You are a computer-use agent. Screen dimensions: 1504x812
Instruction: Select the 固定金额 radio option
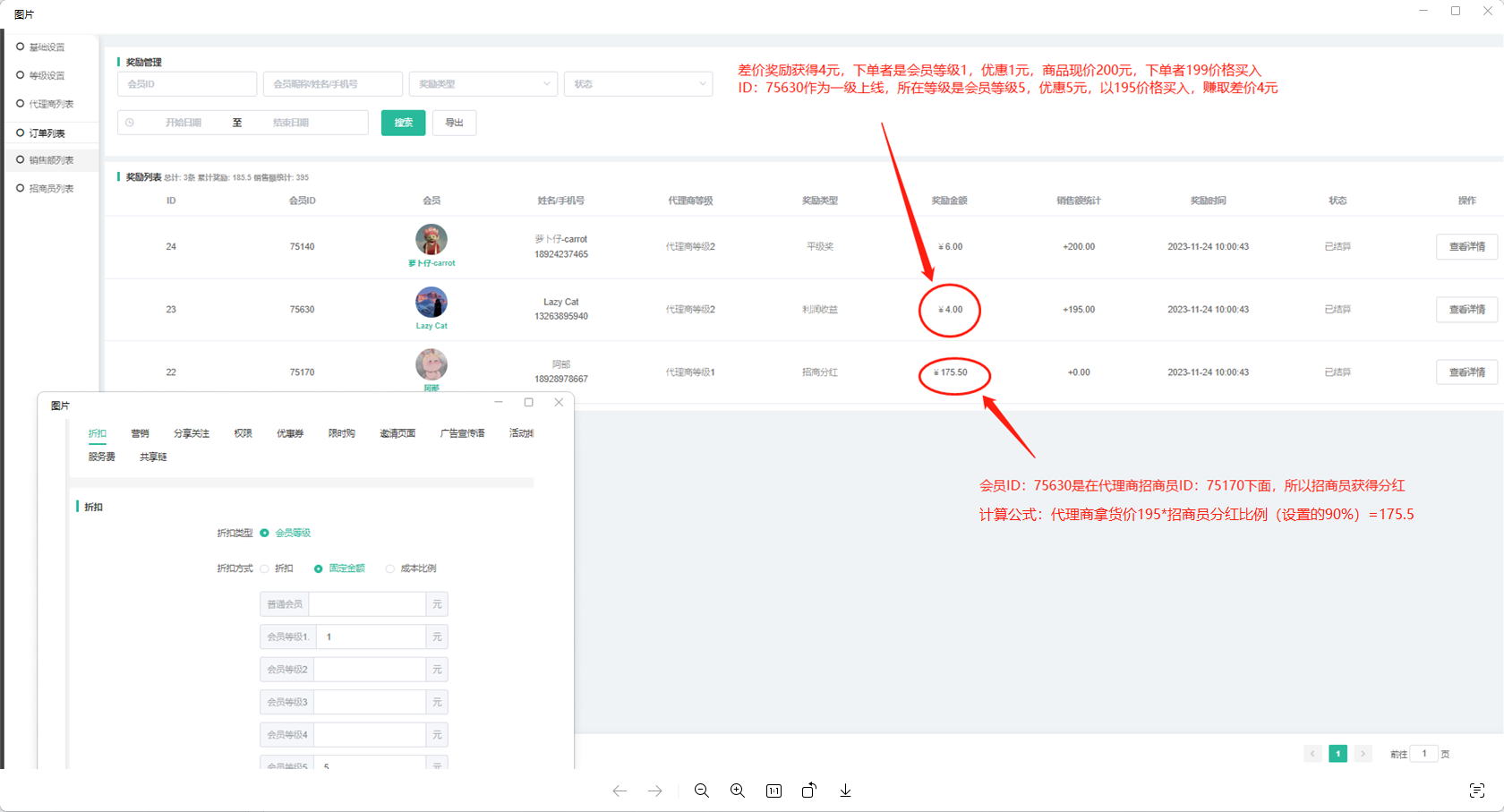(319, 568)
